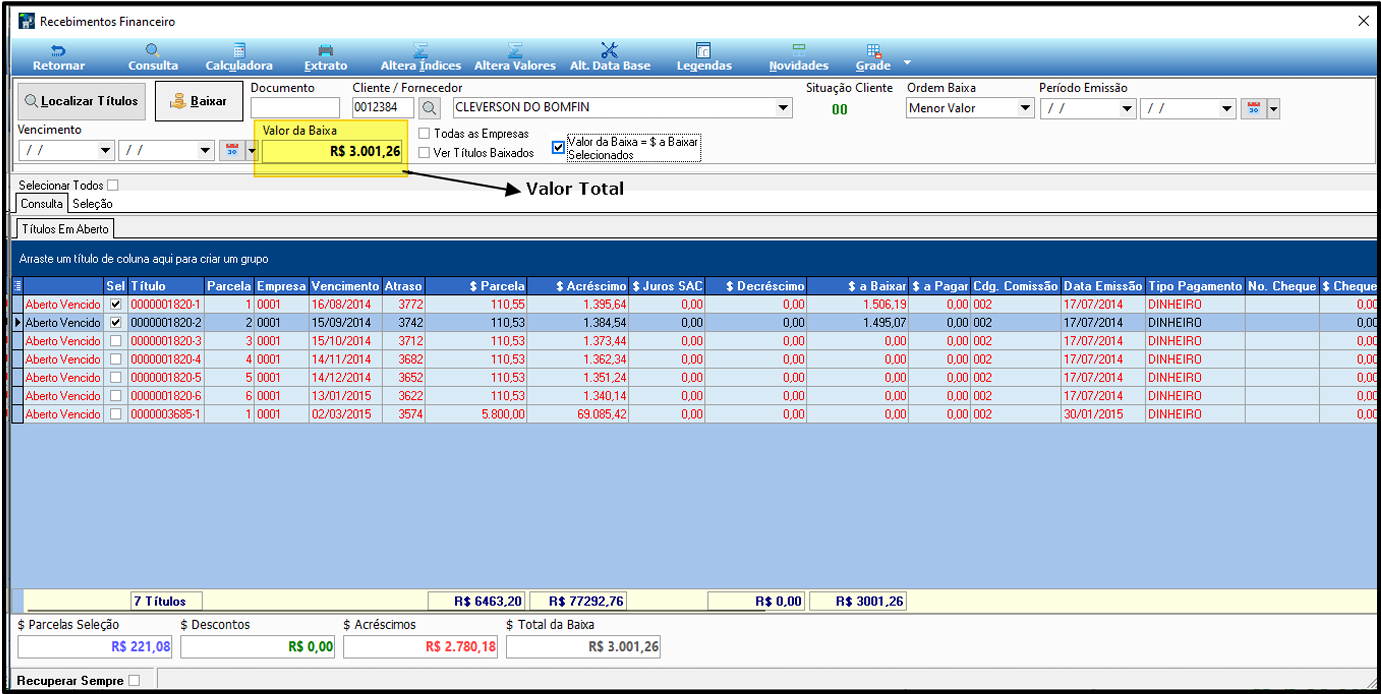The image size is (1381, 694).
Task: Check the Selecionar Todos box
Action: [113, 185]
